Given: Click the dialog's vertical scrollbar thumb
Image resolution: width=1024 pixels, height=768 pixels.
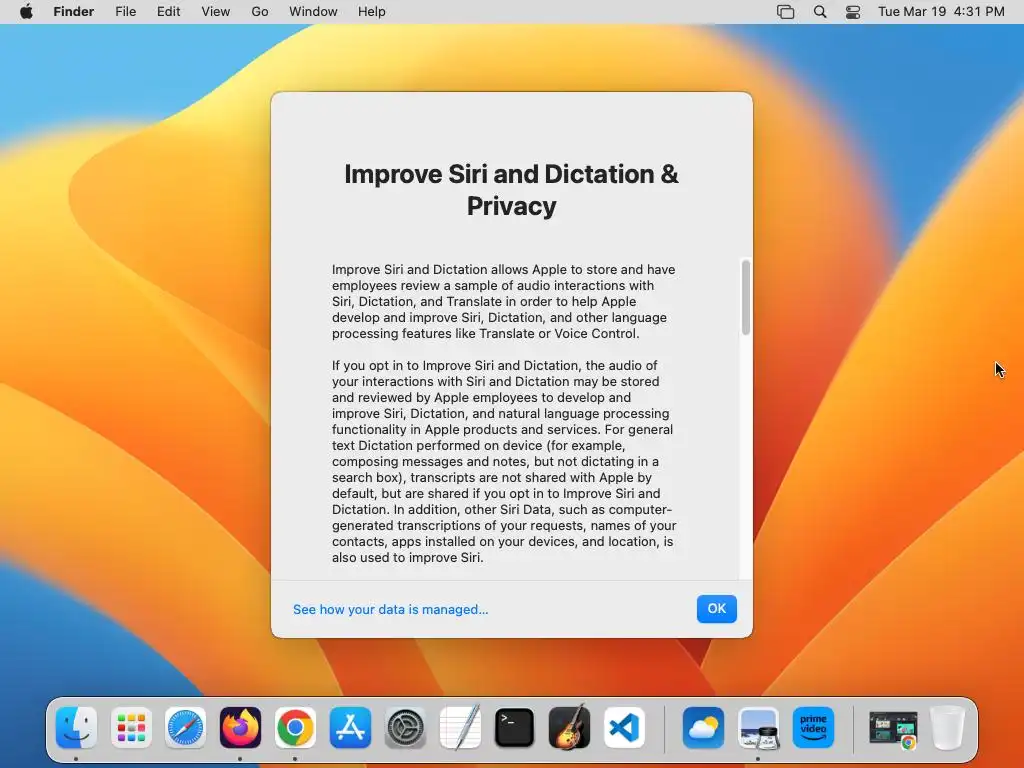Looking at the screenshot, I should 746,298.
